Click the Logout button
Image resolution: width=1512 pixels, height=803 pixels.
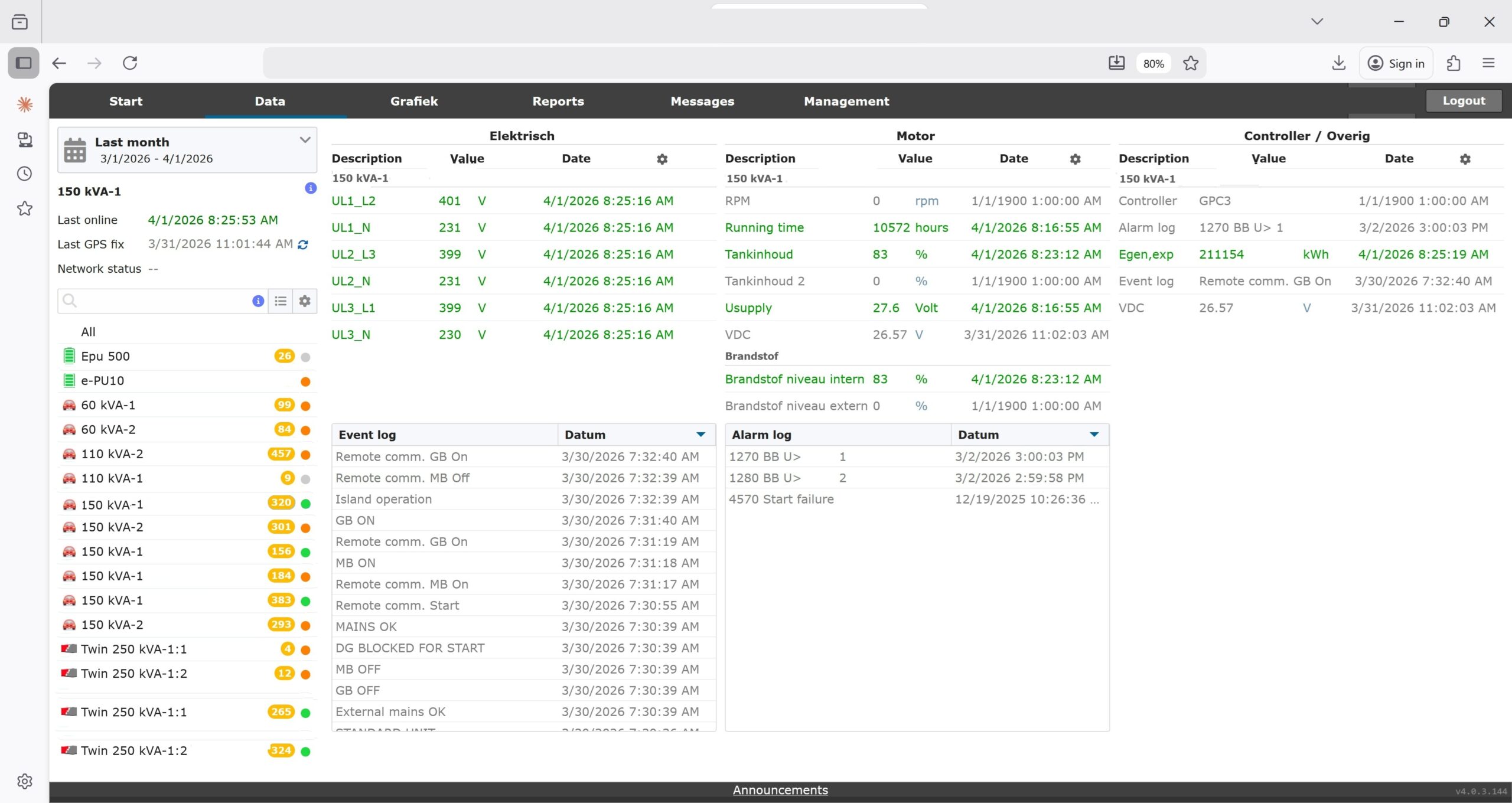coord(1463,100)
